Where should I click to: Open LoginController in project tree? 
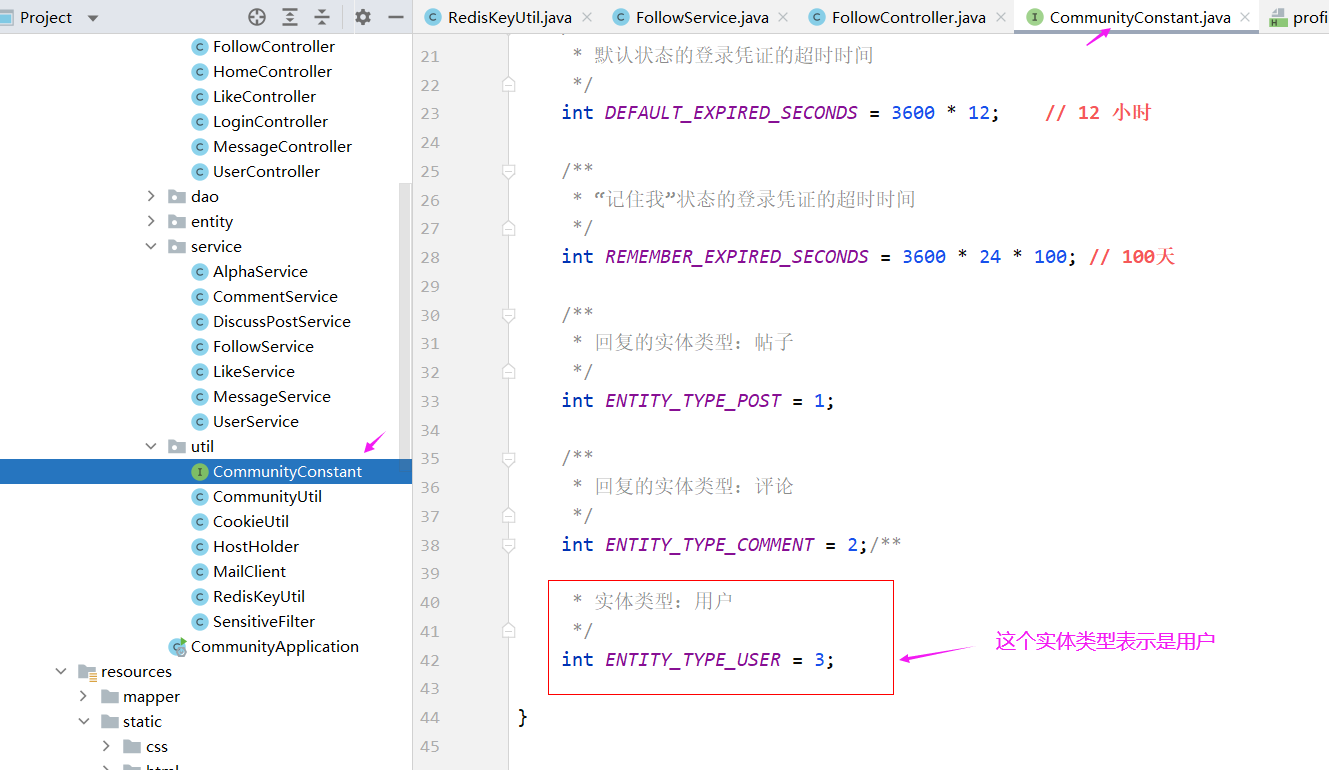point(270,121)
